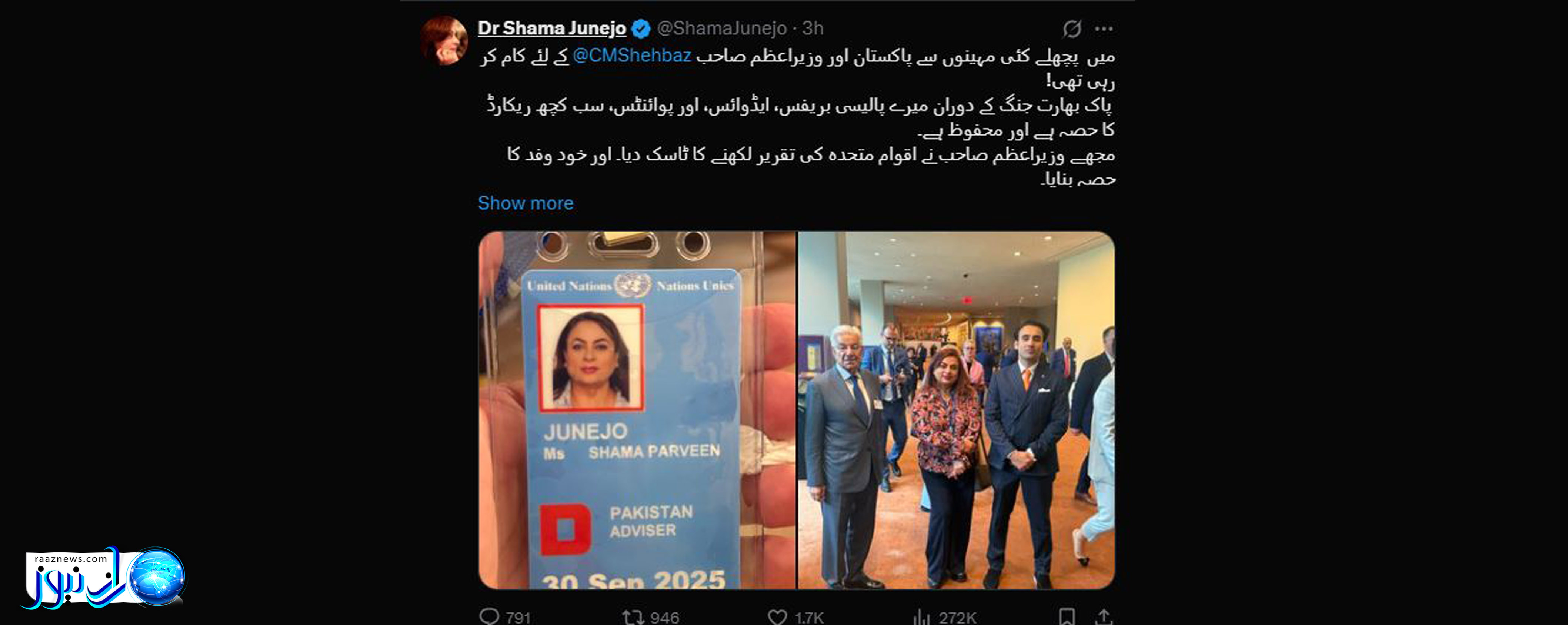1568x625 pixels.
Task: Open the view analytics bar icon
Action: [921, 617]
